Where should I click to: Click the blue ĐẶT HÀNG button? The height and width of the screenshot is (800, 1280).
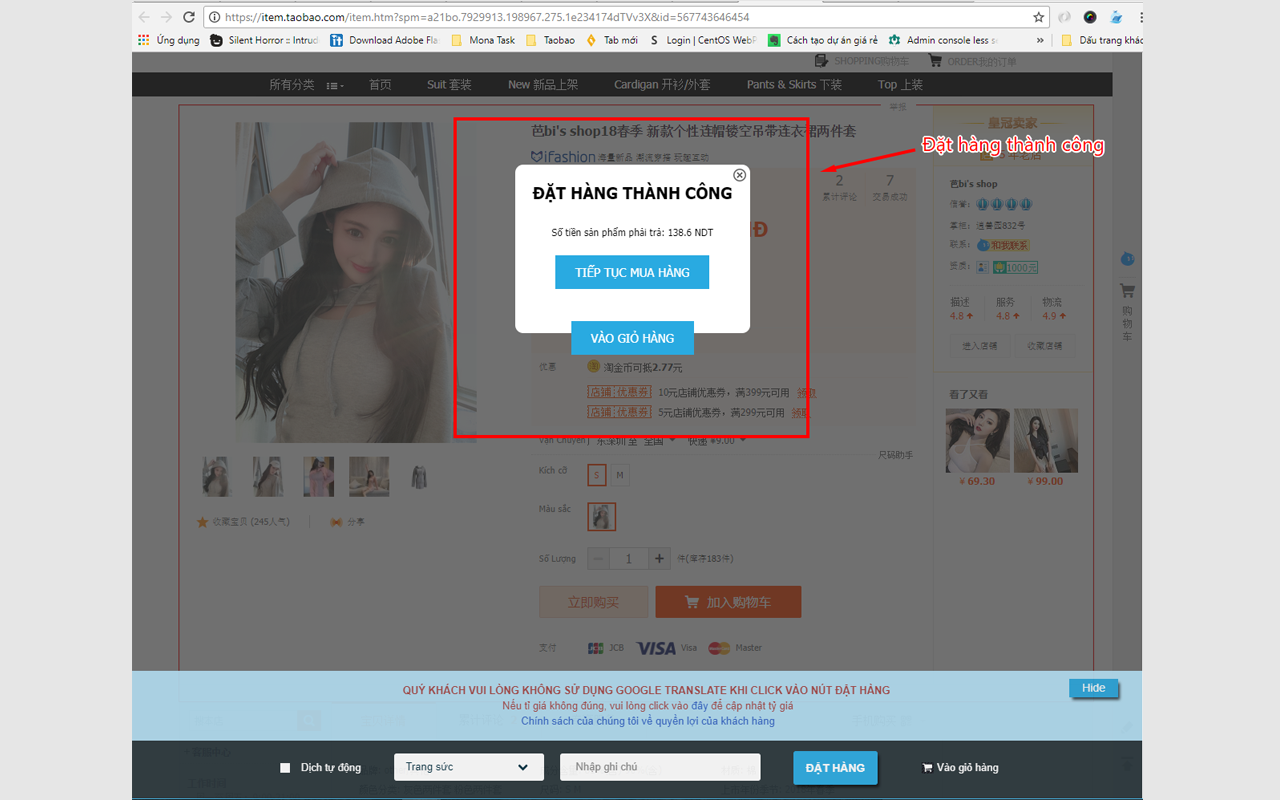(835, 768)
